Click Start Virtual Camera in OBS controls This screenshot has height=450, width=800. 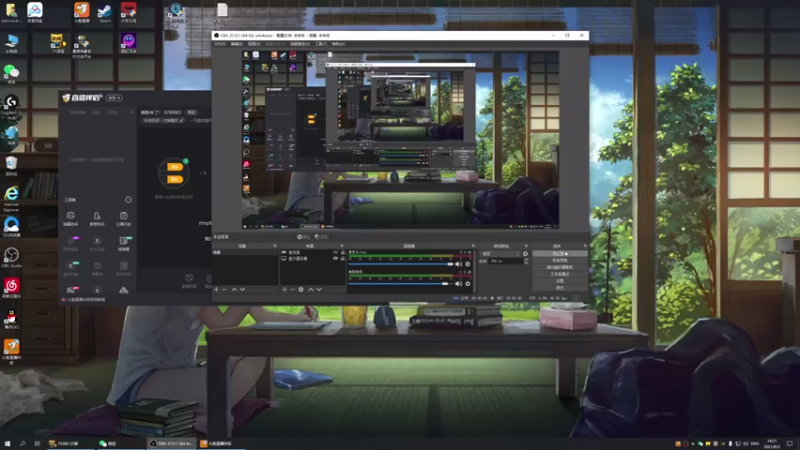coord(560,267)
